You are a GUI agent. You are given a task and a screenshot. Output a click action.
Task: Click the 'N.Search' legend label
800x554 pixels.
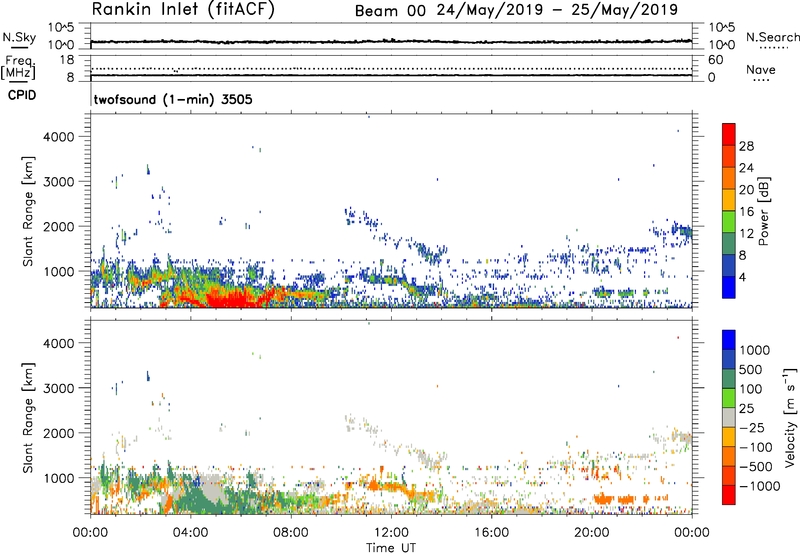773,37
